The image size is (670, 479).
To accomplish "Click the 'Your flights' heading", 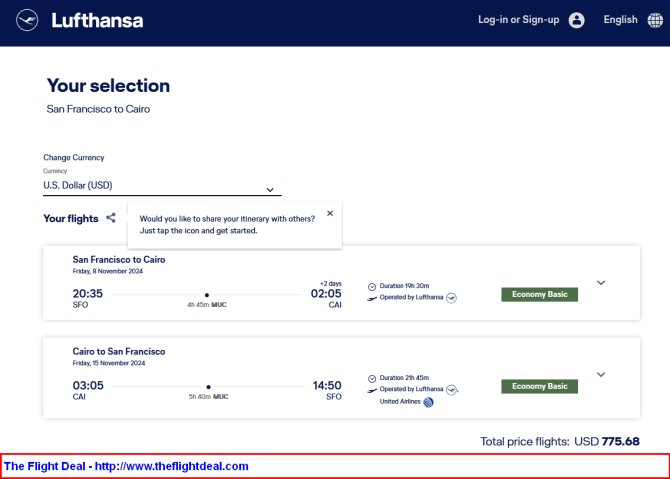I will point(71,218).
